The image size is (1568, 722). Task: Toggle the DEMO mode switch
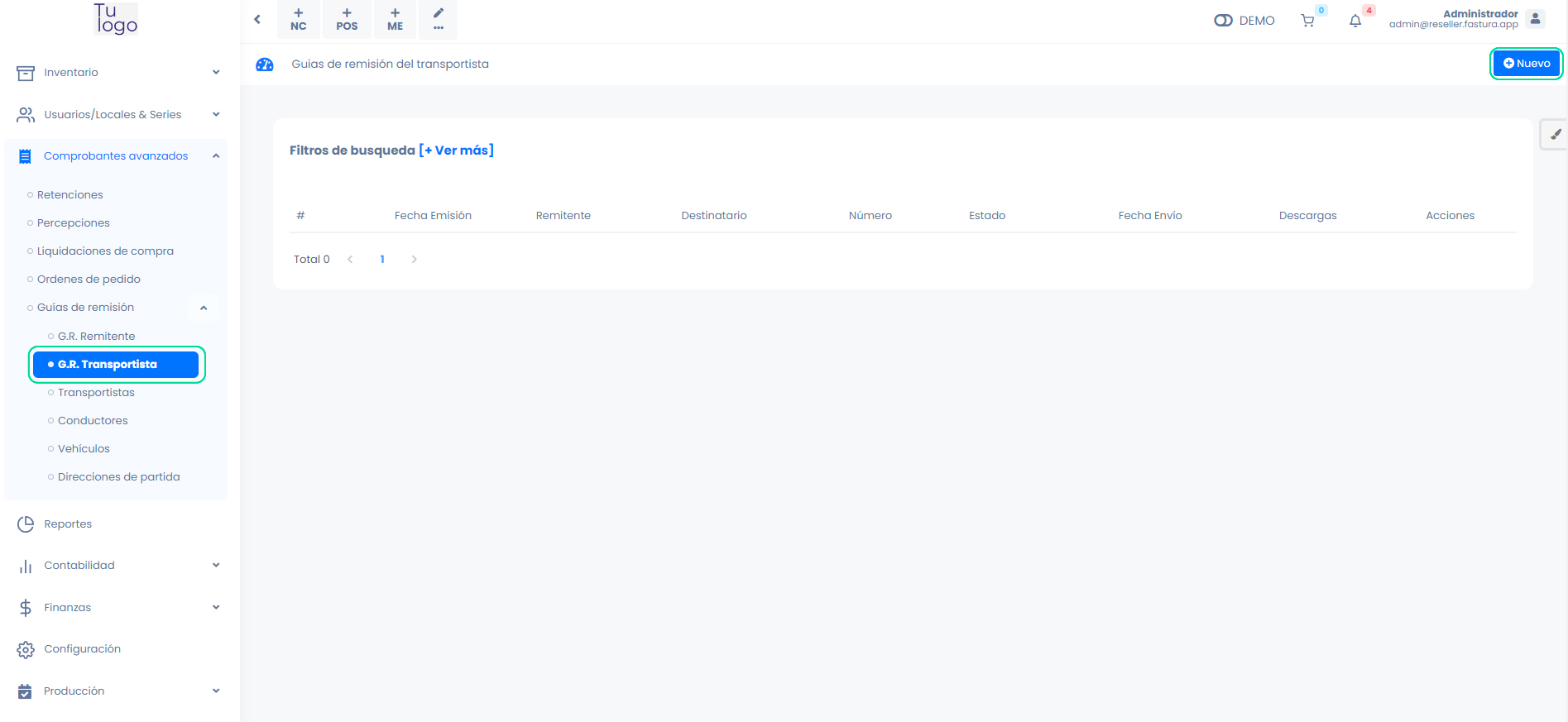pos(1223,21)
